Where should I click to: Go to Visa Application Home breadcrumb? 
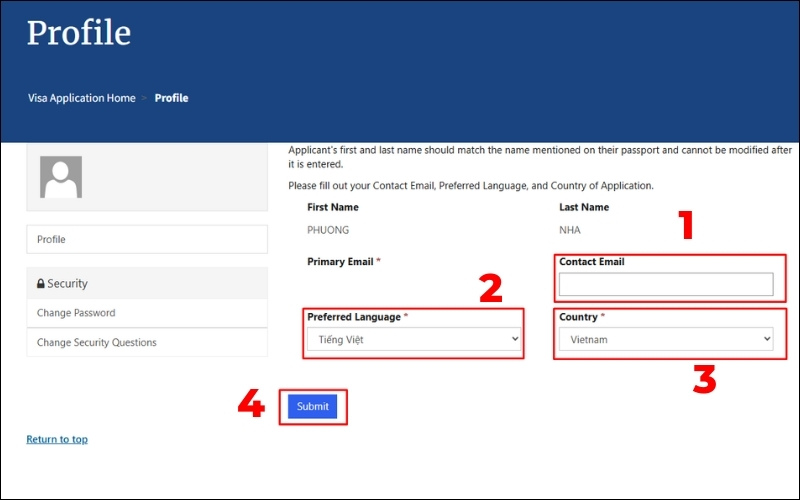[81, 98]
